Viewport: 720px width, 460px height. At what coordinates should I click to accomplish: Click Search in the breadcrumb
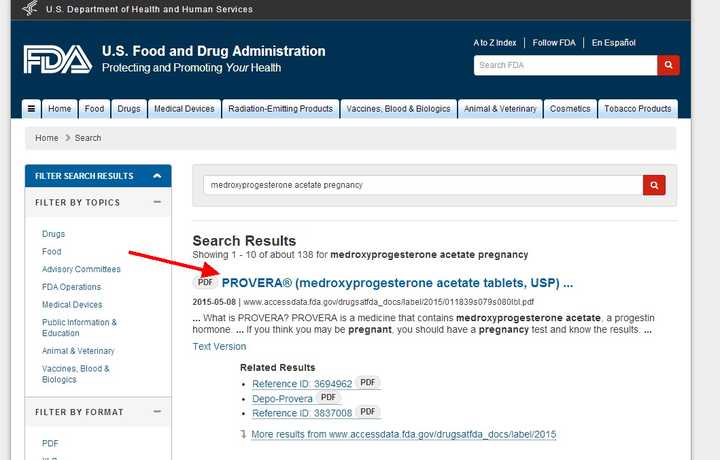88,138
